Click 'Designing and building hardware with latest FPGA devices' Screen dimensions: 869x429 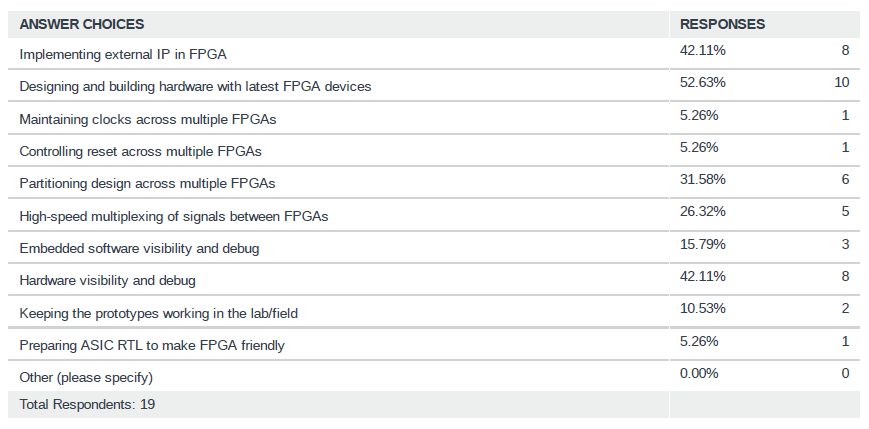click(x=195, y=86)
